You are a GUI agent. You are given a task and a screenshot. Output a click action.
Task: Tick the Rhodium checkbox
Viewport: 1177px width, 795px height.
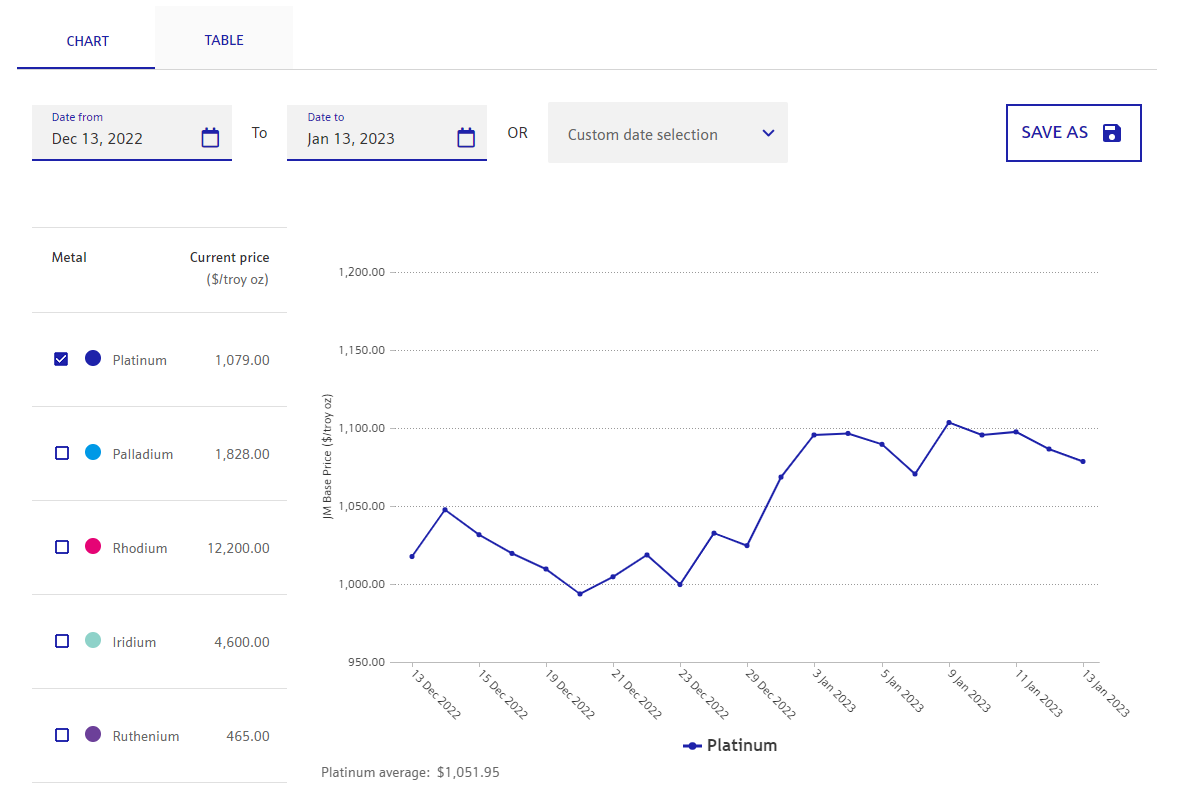click(61, 547)
